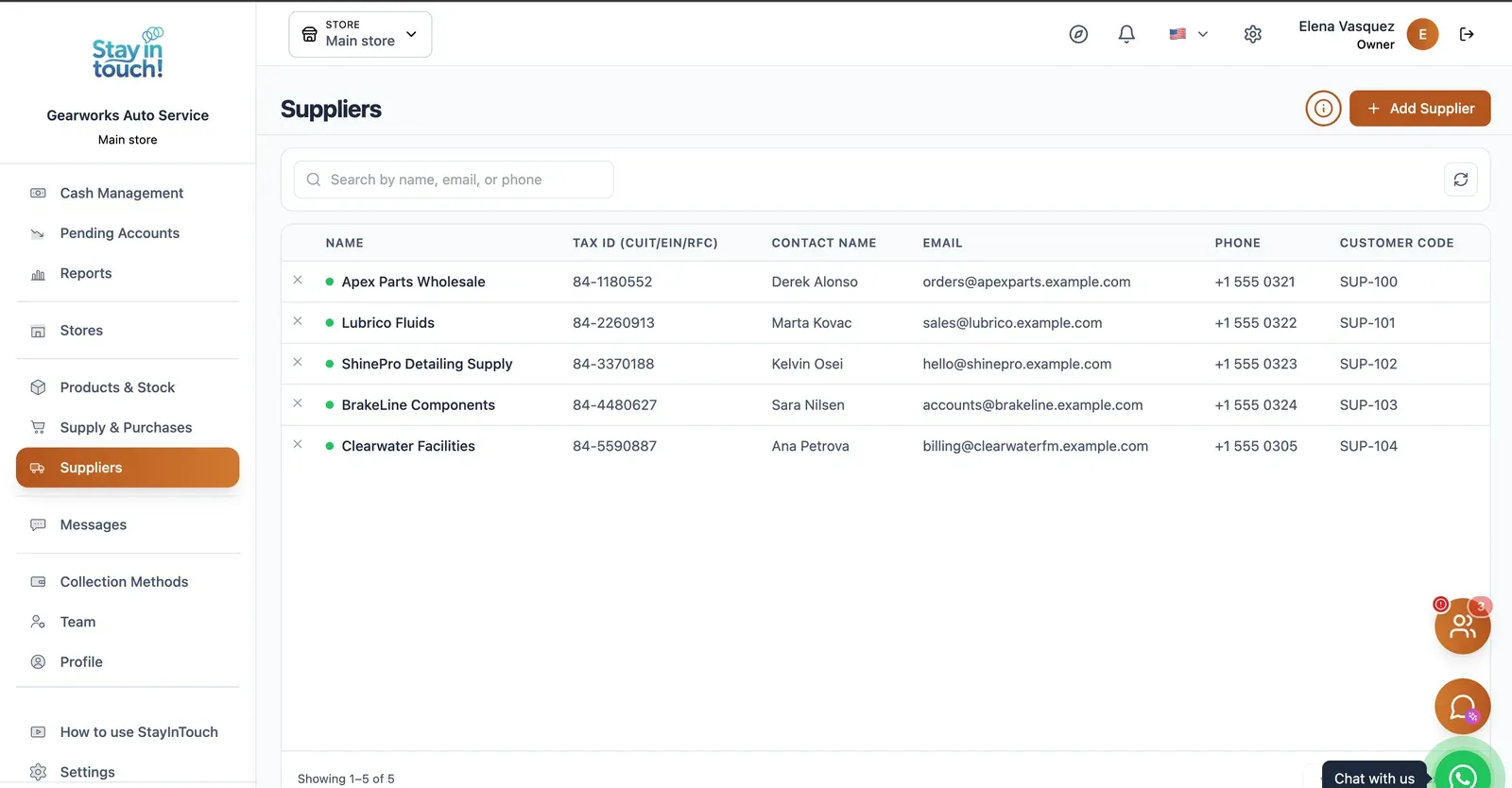
Task: Open Settings in the sidebar
Action: pos(128,772)
